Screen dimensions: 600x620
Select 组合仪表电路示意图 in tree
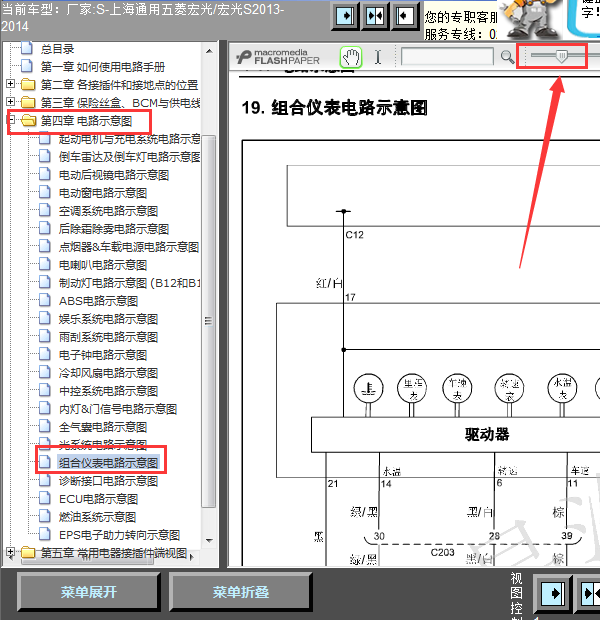pyautogui.click(x=108, y=463)
